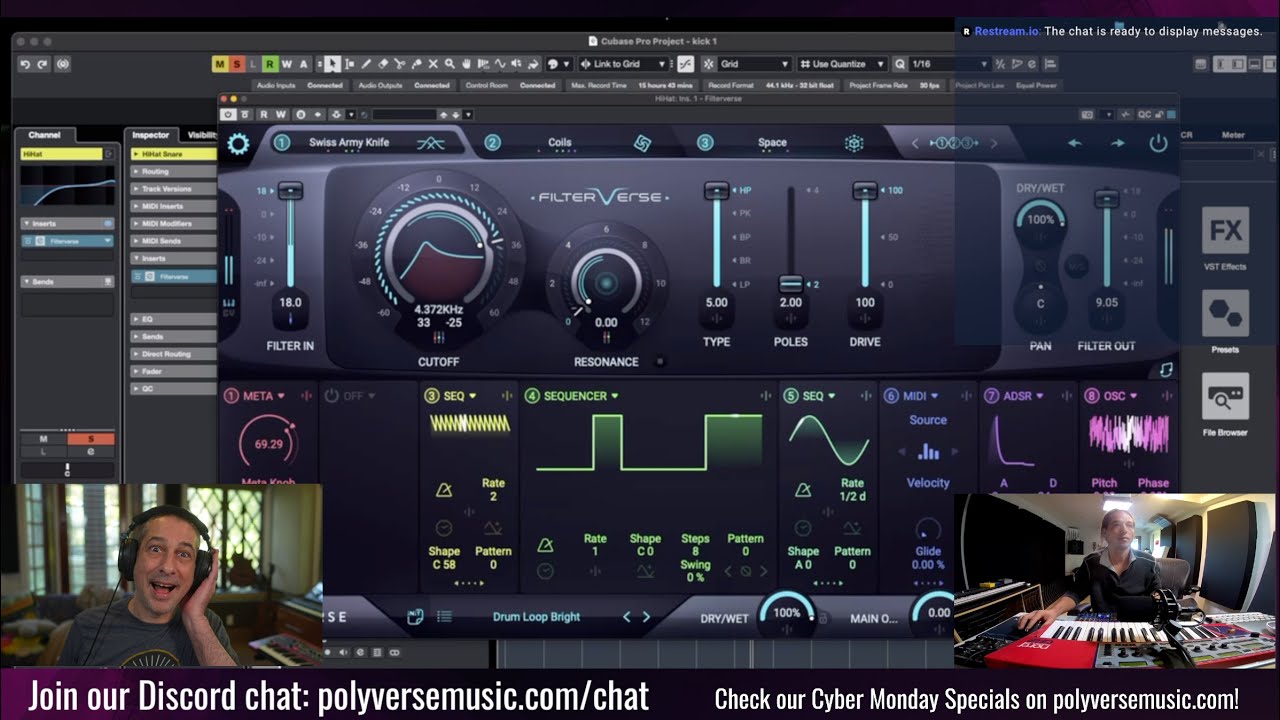Open modulator 8 OSC type dropdown
Image resolution: width=1280 pixels, height=720 pixels.
[1120, 396]
